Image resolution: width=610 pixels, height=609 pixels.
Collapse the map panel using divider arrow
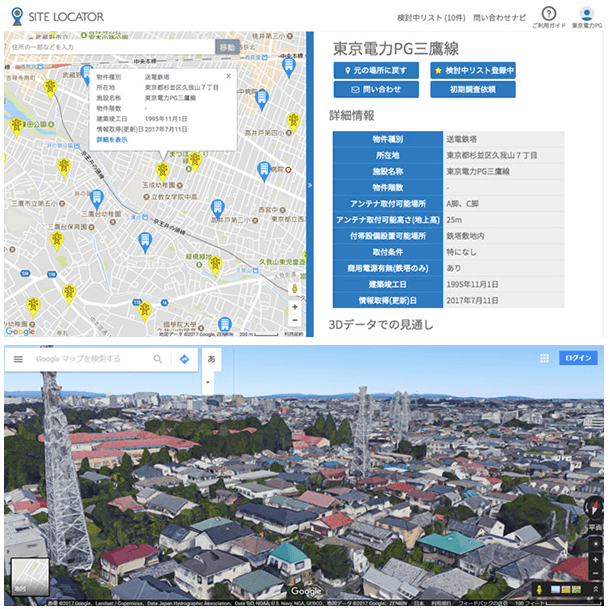click(x=310, y=185)
